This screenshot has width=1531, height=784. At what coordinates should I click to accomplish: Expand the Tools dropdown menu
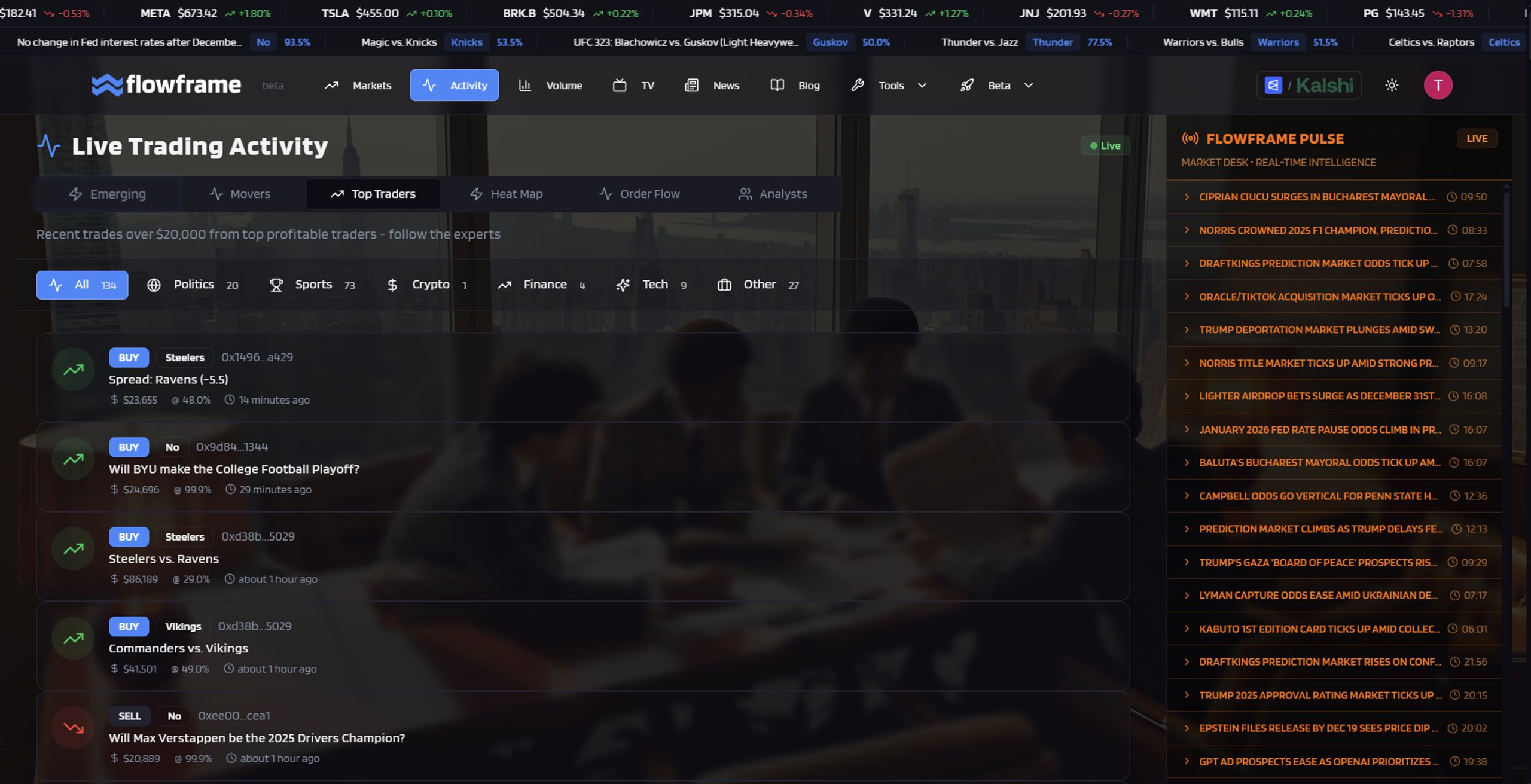889,85
